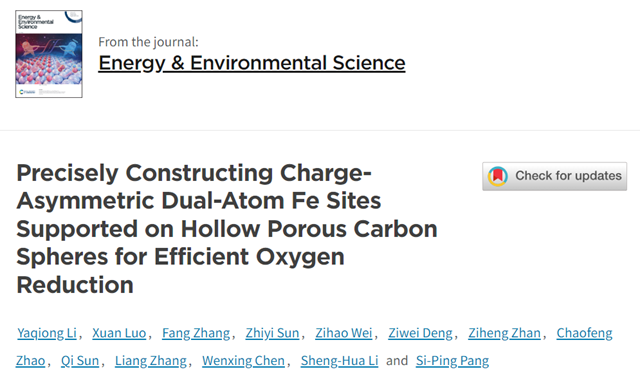Select Ziwei Deng from the authors
640x376 pixels.
(x=420, y=333)
